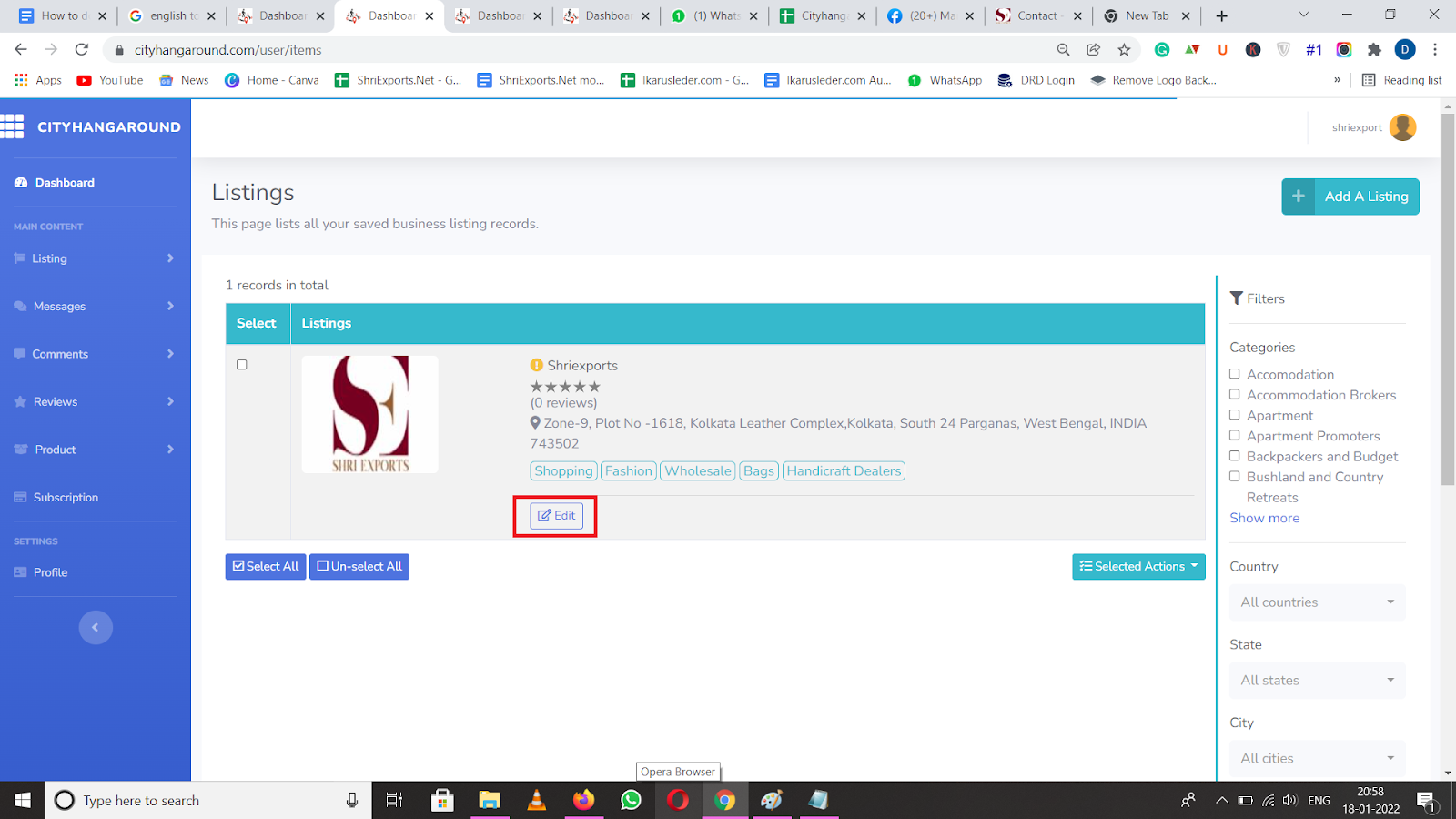The width and height of the screenshot is (1456, 819).
Task: Open the Chrome three-dot menu
Action: click(x=1435, y=50)
